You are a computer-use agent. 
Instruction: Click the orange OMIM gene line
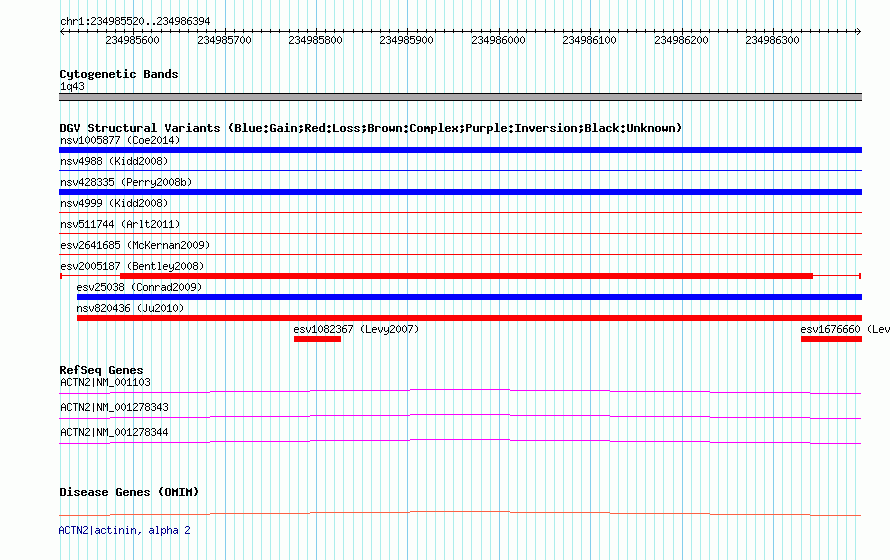click(460, 513)
